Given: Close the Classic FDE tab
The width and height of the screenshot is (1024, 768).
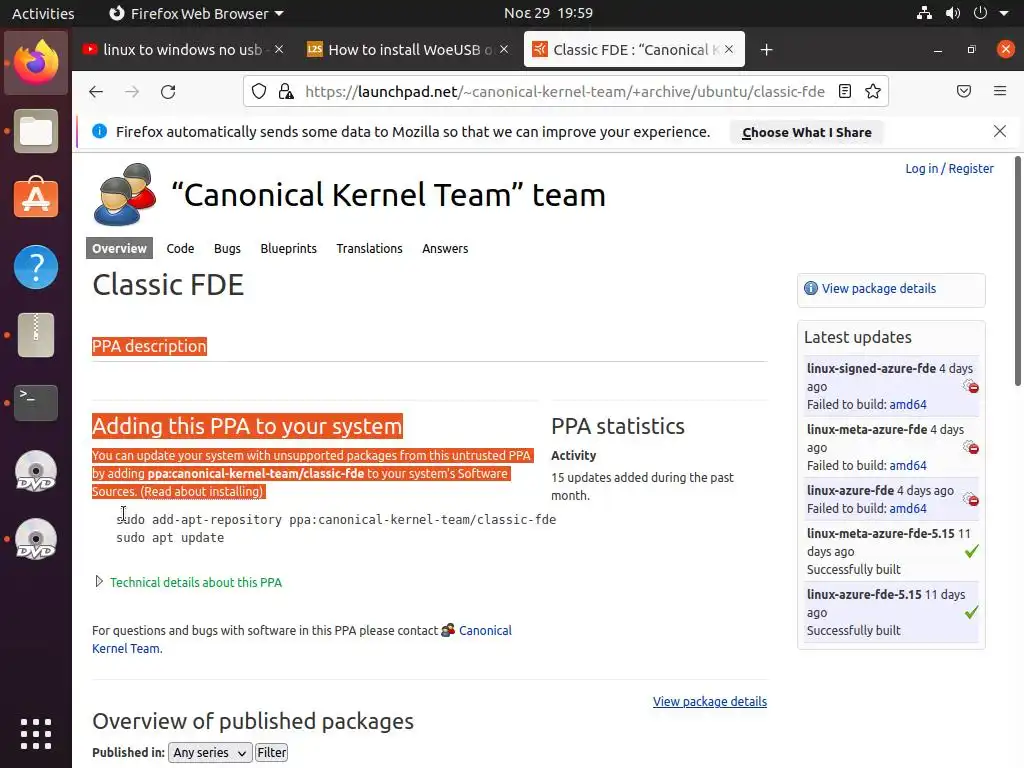Looking at the screenshot, I should [x=729, y=49].
